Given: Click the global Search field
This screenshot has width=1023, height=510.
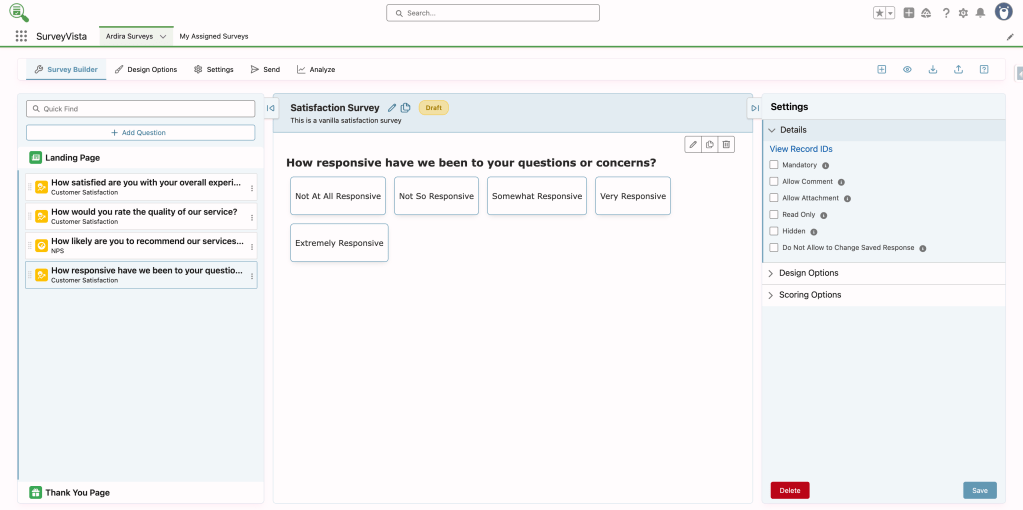Looking at the screenshot, I should point(493,13).
